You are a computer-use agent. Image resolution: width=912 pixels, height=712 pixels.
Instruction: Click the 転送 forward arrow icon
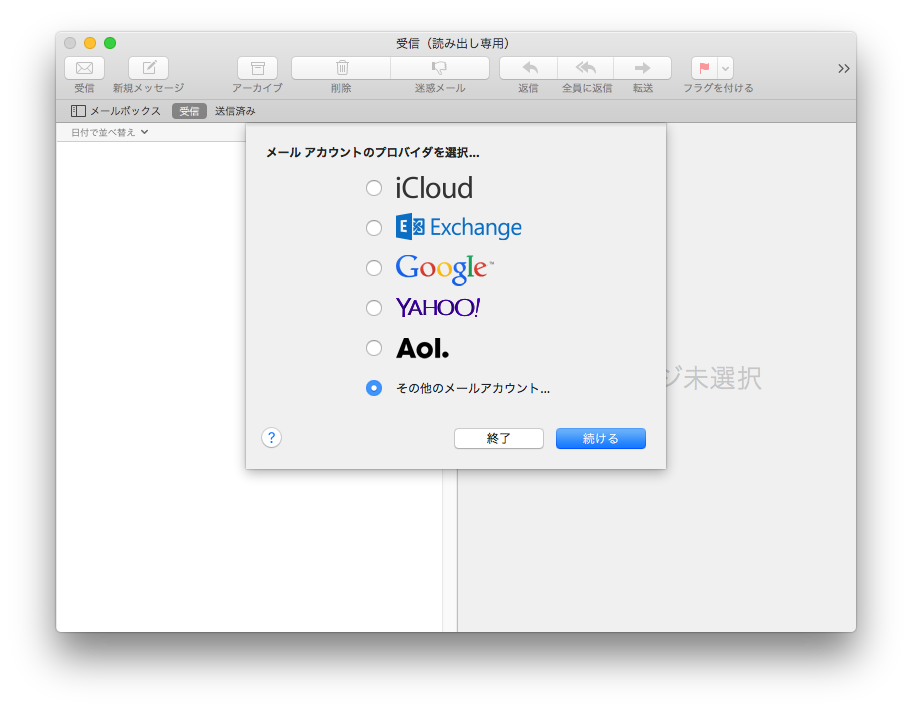tap(642, 68)
